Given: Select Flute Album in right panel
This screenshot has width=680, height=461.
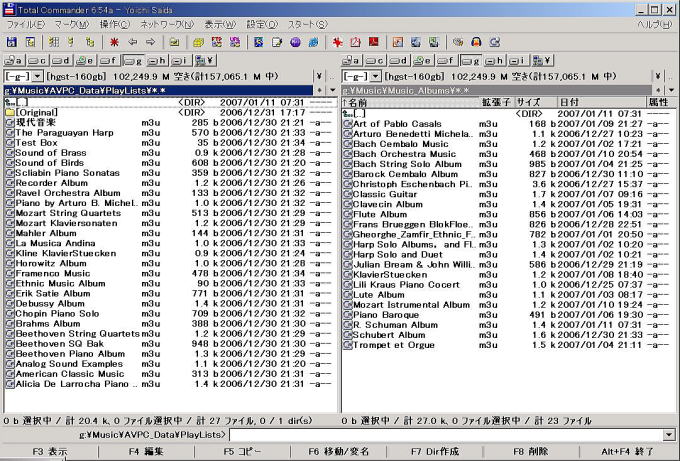Looking at the screenshot, I should coord(508,214).
